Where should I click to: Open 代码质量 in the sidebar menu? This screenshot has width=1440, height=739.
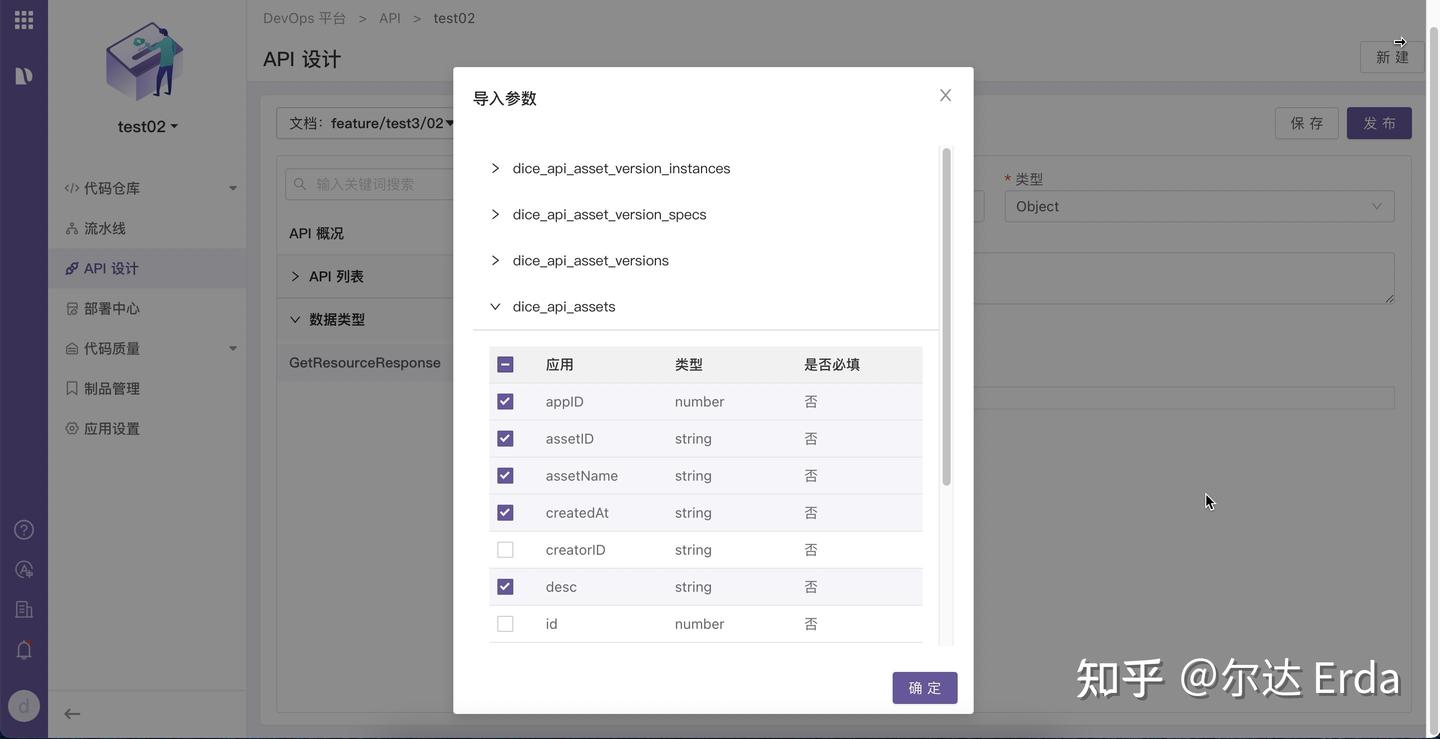(147, 349)
